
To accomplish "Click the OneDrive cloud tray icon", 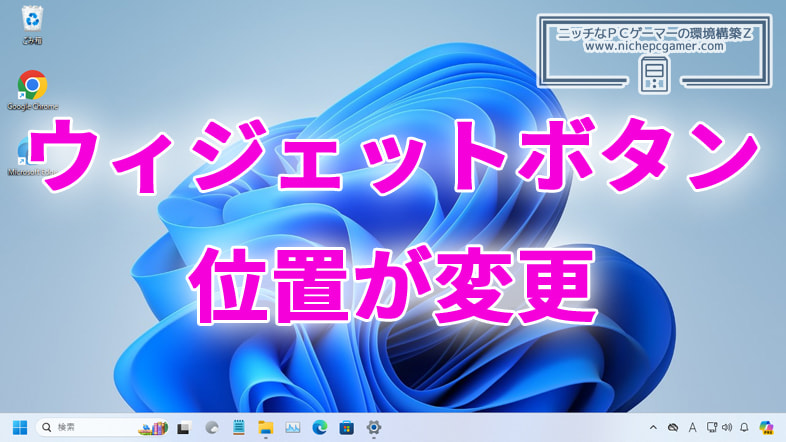I will click(x=673, y=427).
